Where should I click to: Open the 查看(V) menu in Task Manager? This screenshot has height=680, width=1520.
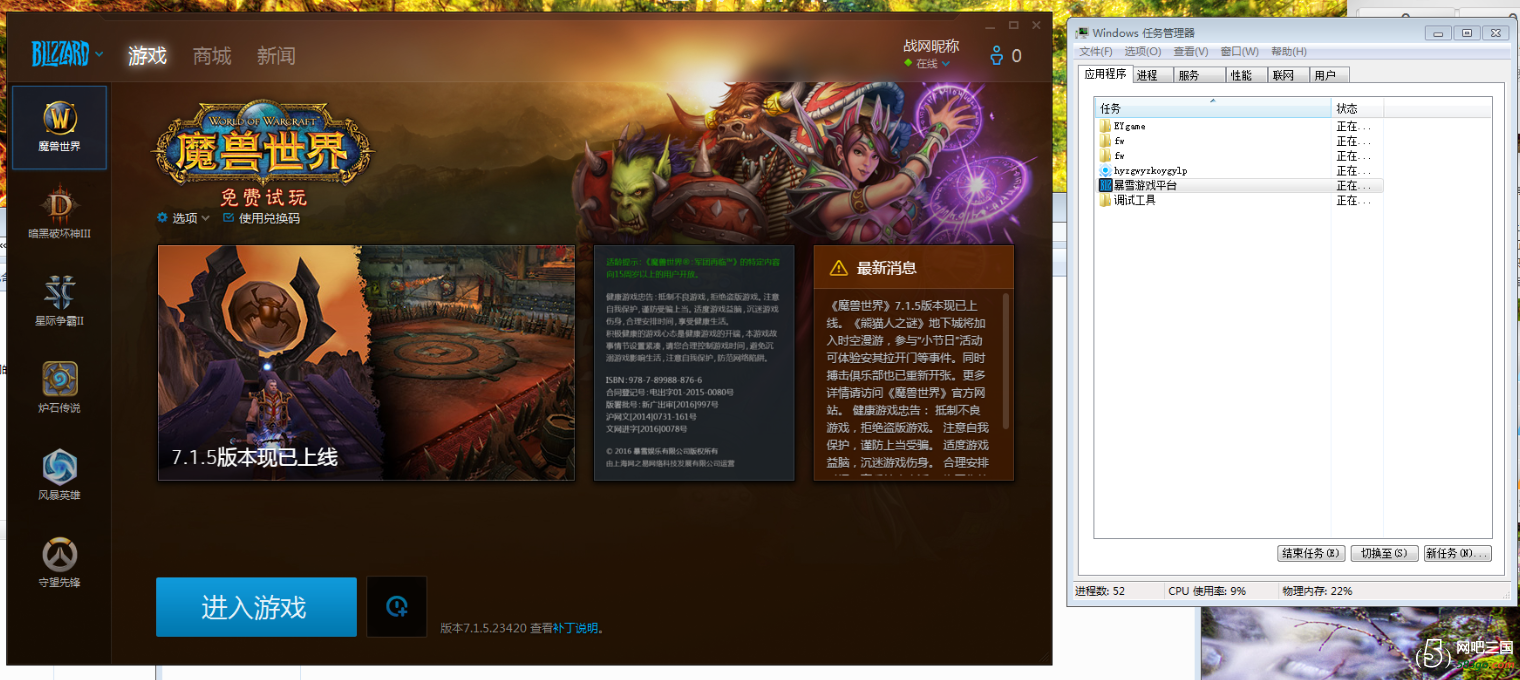click(1191, 51)
